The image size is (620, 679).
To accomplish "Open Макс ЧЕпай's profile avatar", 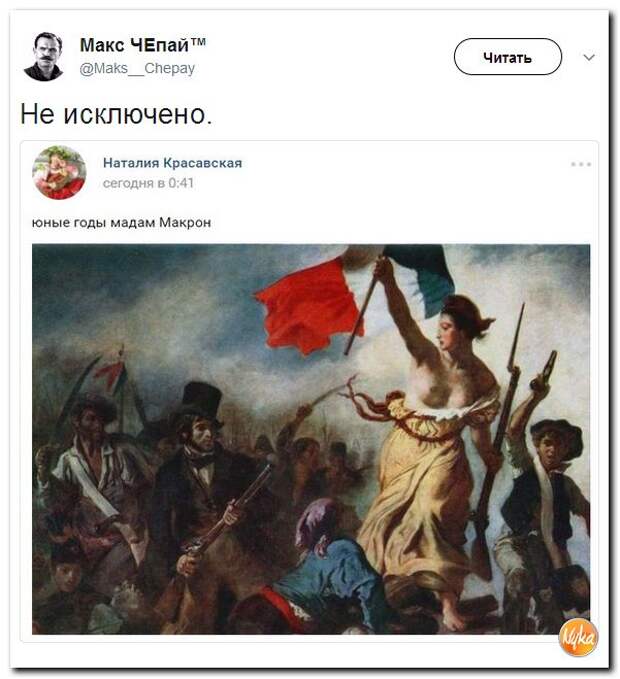I will pyautogui.click(x=44, y=56).
